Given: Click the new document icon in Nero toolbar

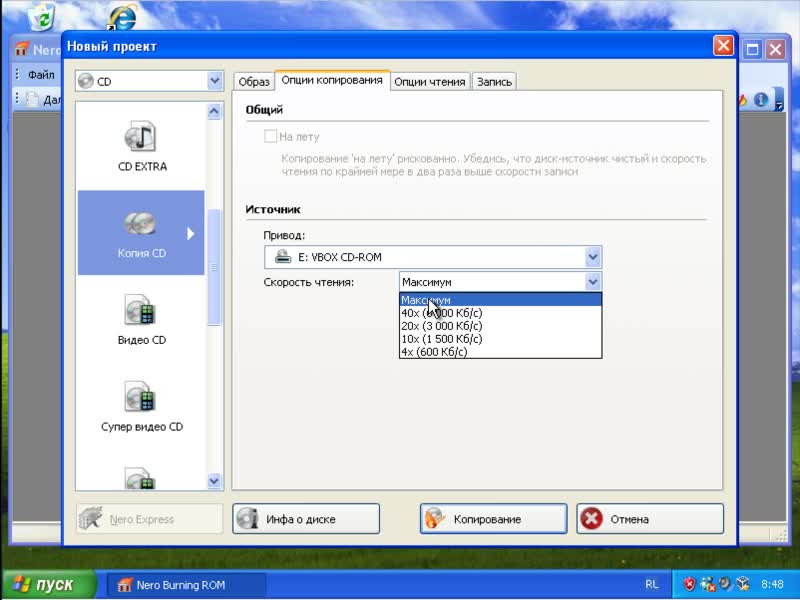Looking at the screenshot, I should click(x=32, y=99).
